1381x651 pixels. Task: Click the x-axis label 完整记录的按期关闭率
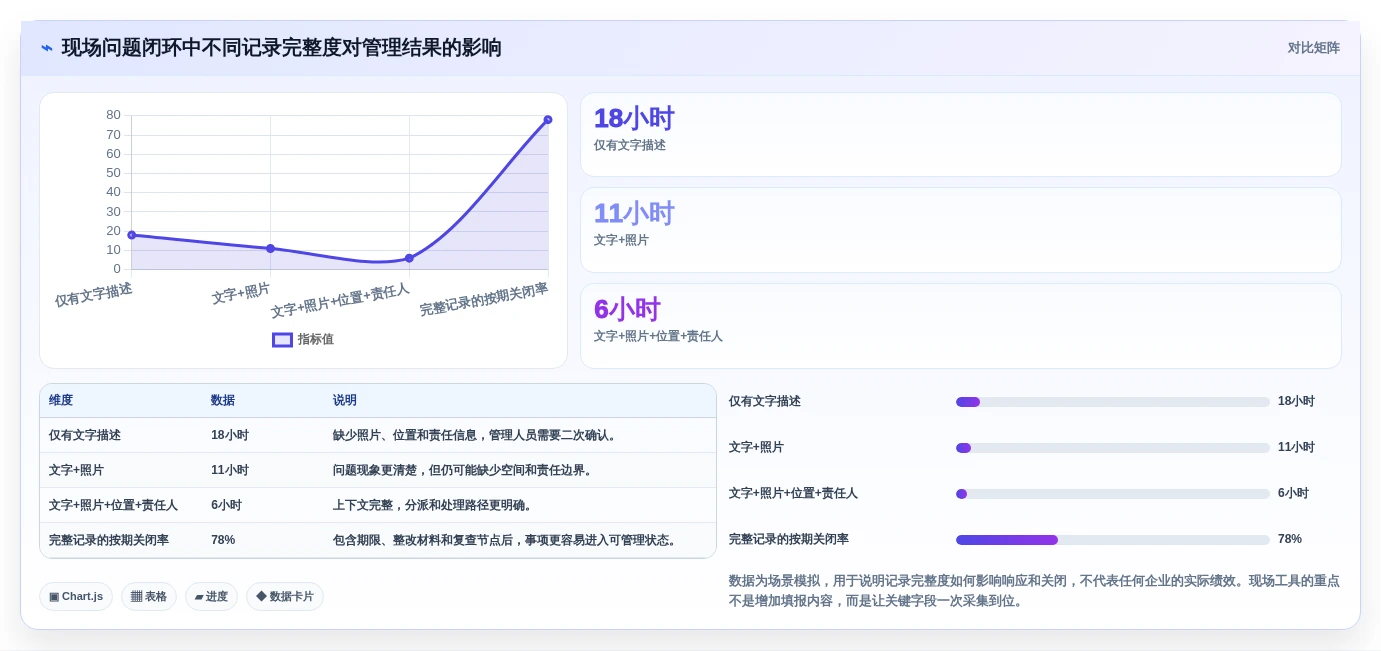(x=484, y=300)
